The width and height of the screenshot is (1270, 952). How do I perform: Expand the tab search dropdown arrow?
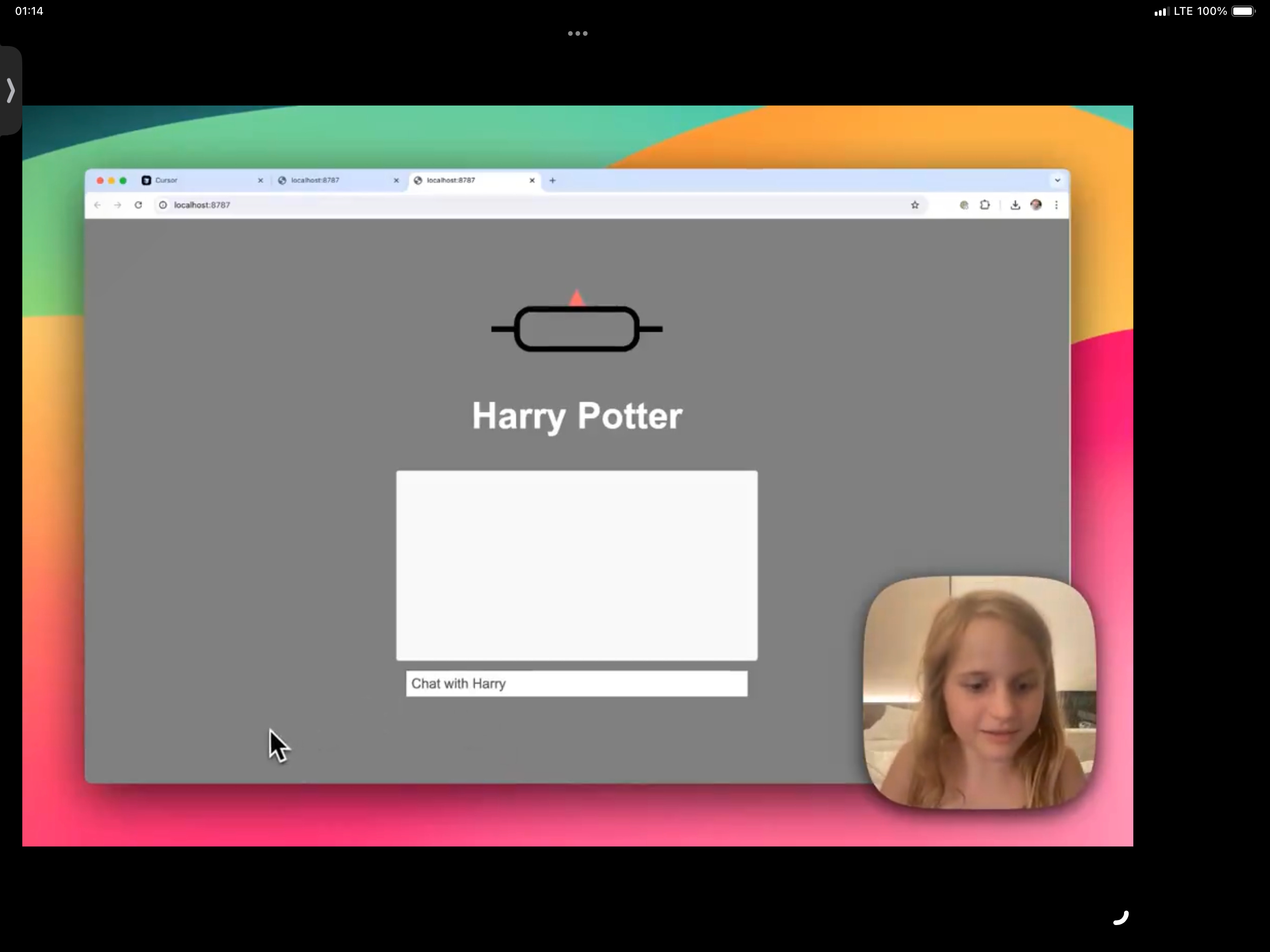(1057, 180)
